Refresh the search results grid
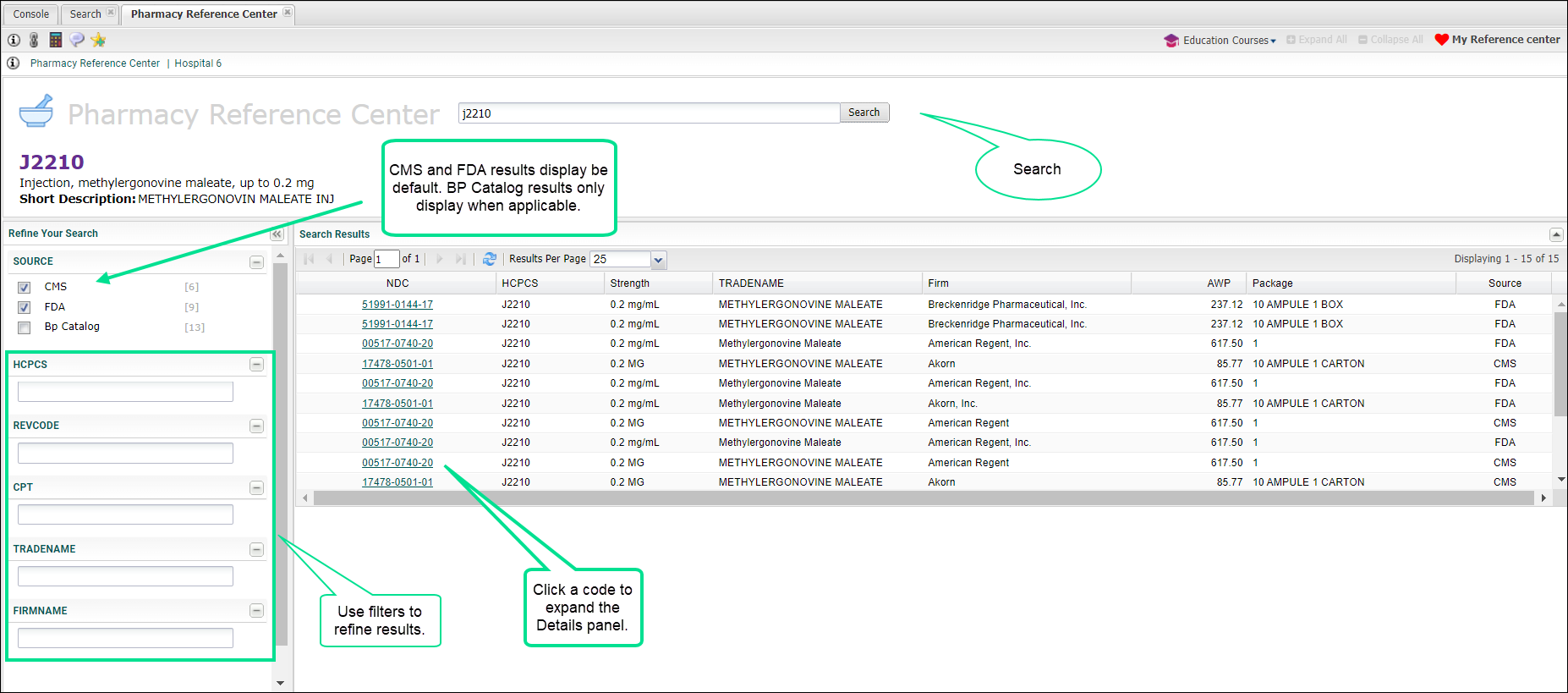Viewport: 1568px width, 693px height. (490, 259)
